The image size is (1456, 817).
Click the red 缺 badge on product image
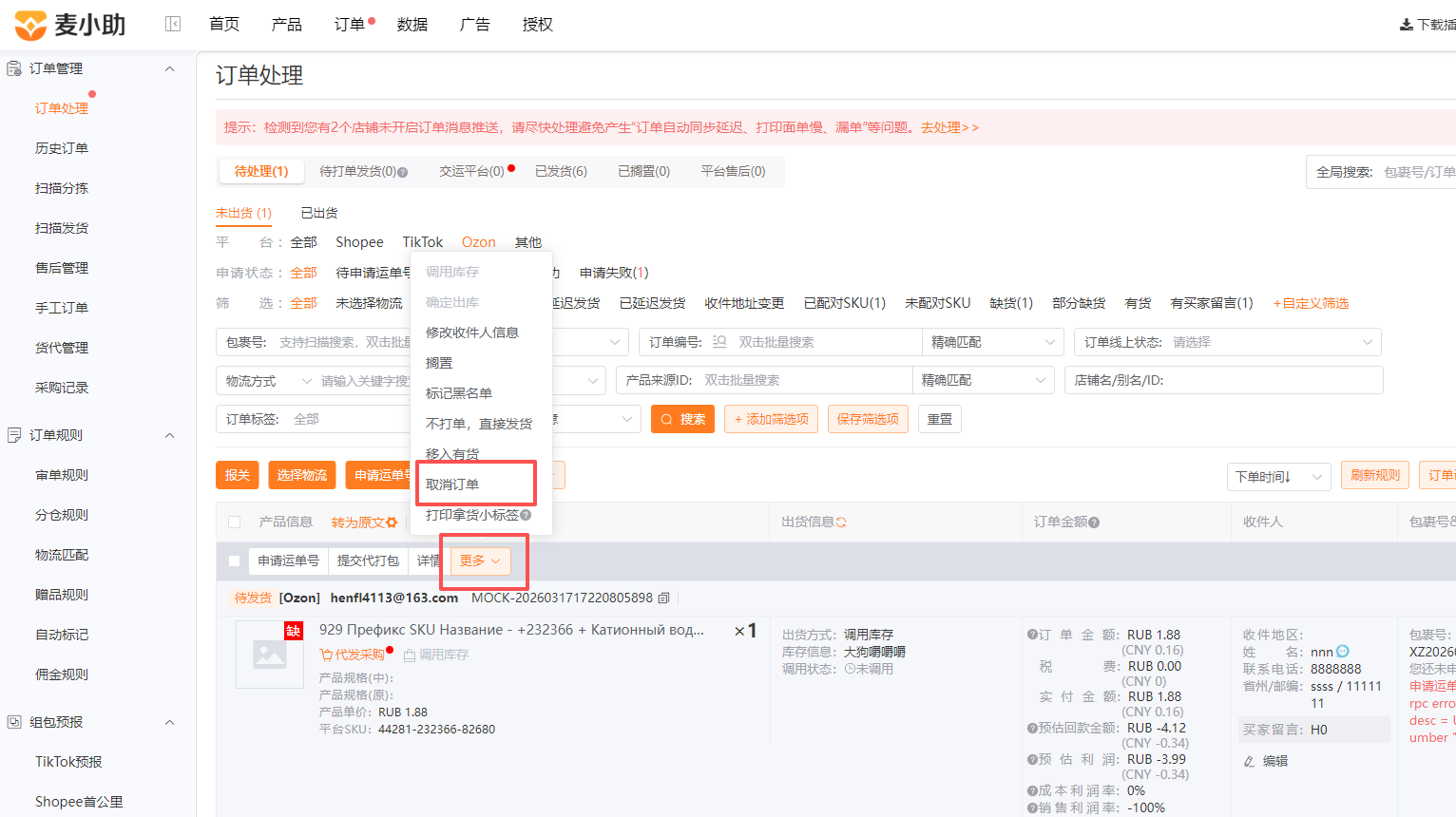(294, 631)
